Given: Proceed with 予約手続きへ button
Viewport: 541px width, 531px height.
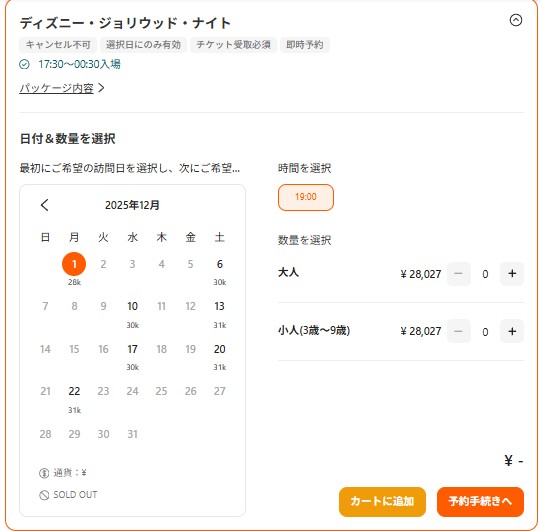Looking at the screenshot, I should pyautogui.click(x=480, y=501).
